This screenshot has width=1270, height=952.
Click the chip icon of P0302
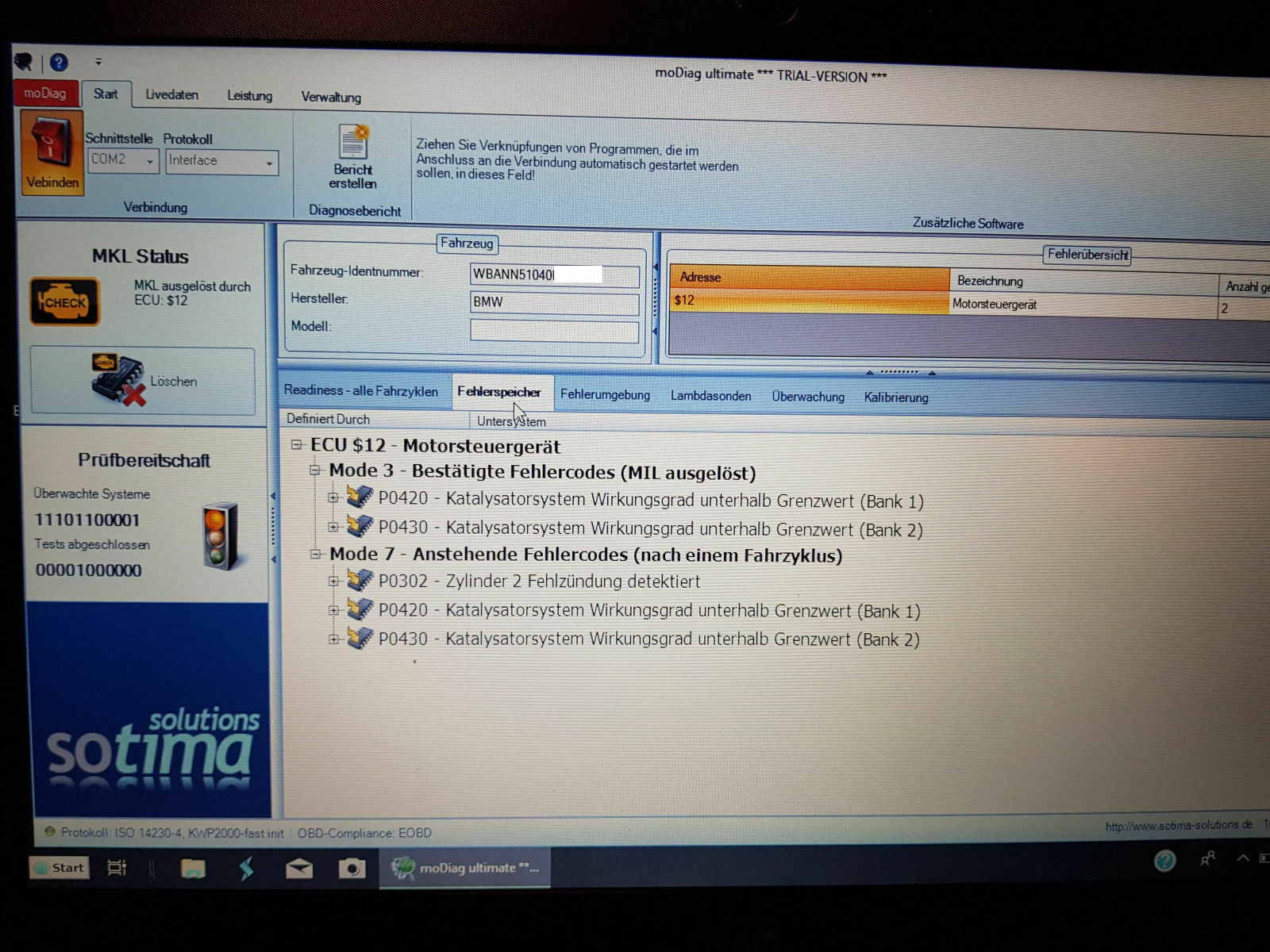coord(360,581)
